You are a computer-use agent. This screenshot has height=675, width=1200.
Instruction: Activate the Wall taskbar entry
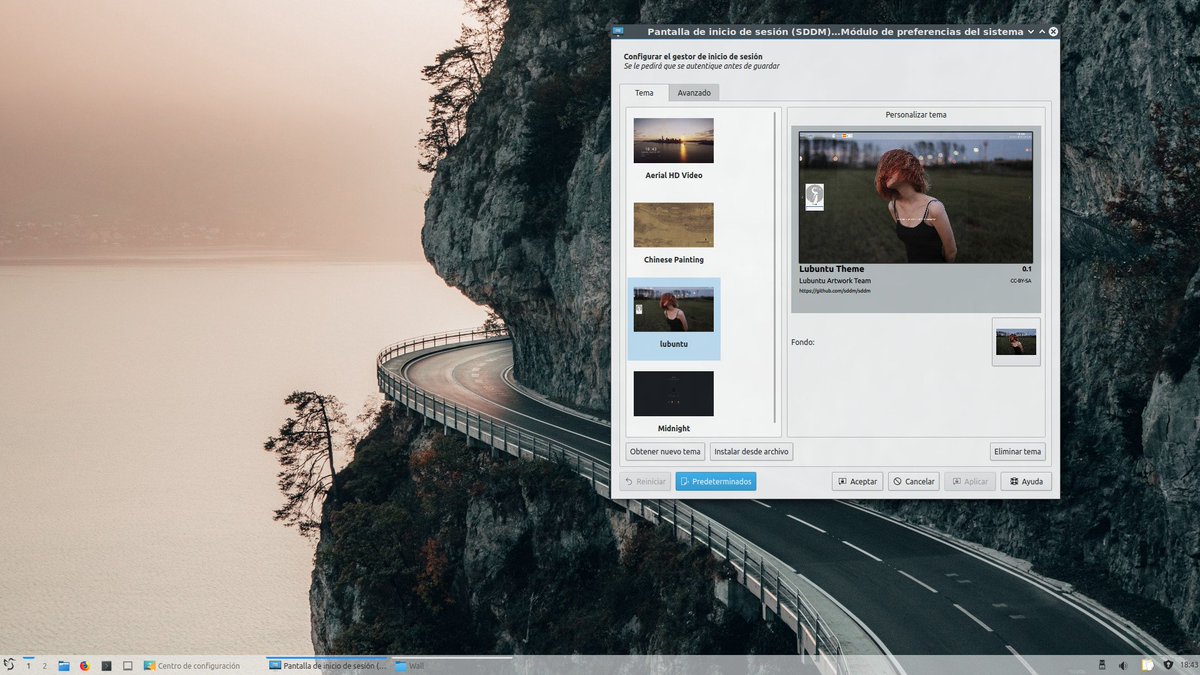(453, 665)
